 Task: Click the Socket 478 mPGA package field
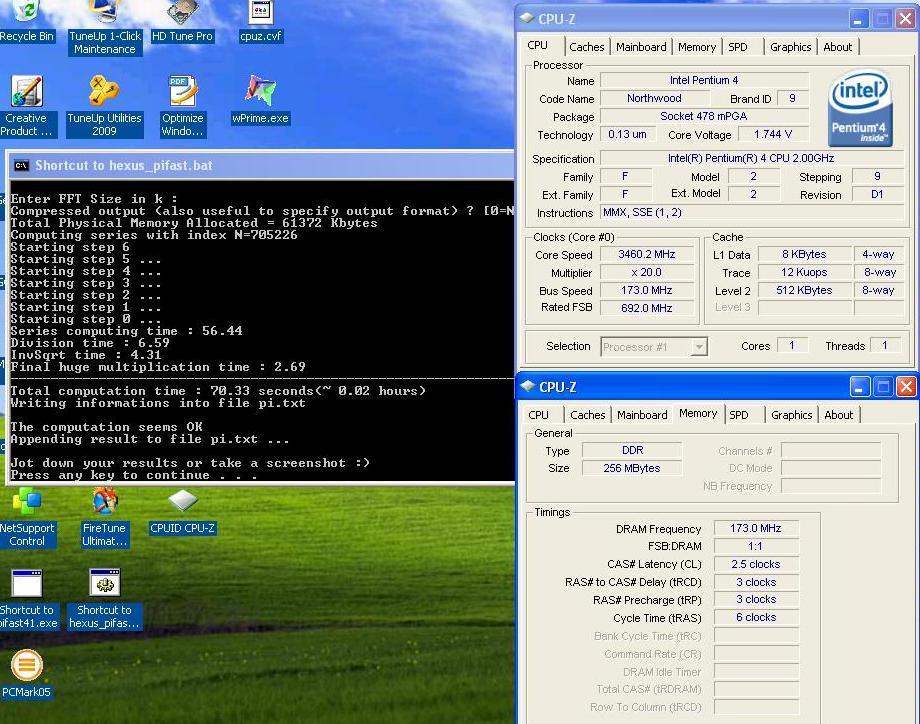click(x=704, y=116)
